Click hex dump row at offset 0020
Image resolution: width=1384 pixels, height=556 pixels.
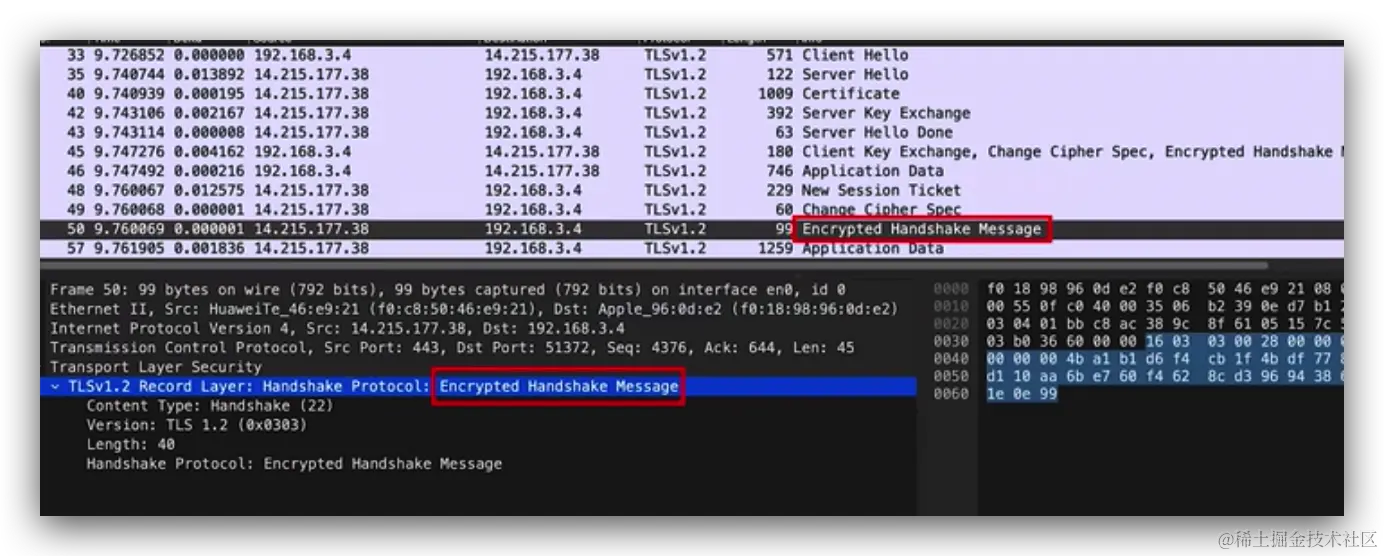pyautogui.click(x=1138, y=324)
